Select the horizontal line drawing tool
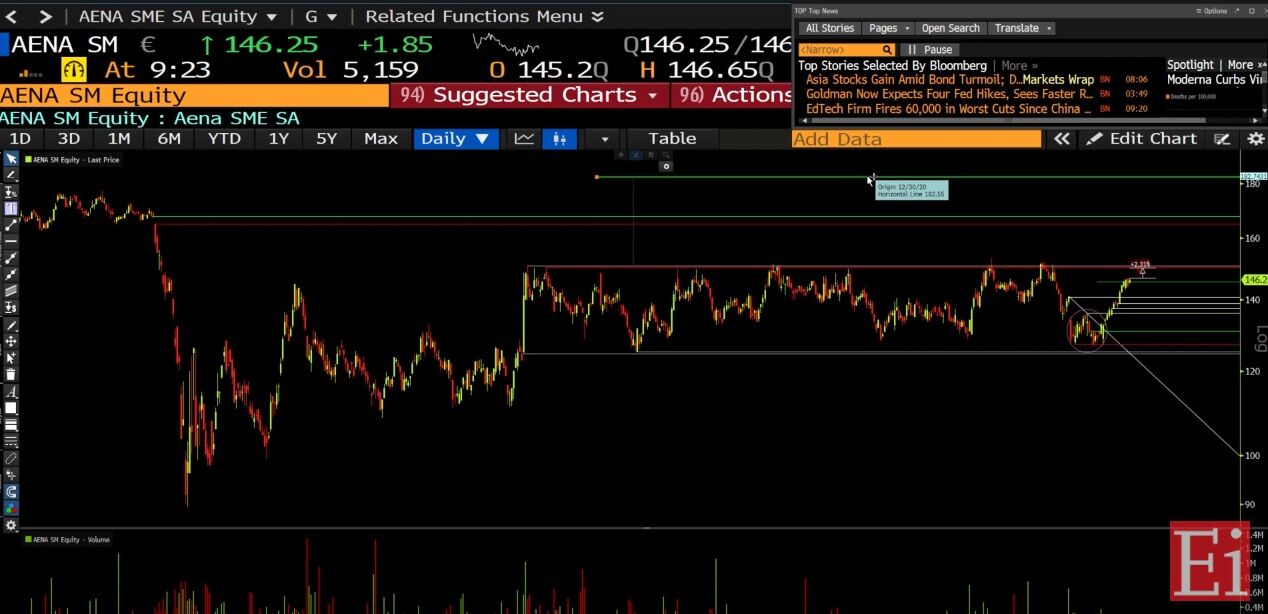Screen dimensions: 1268x614 pos(11,242)
